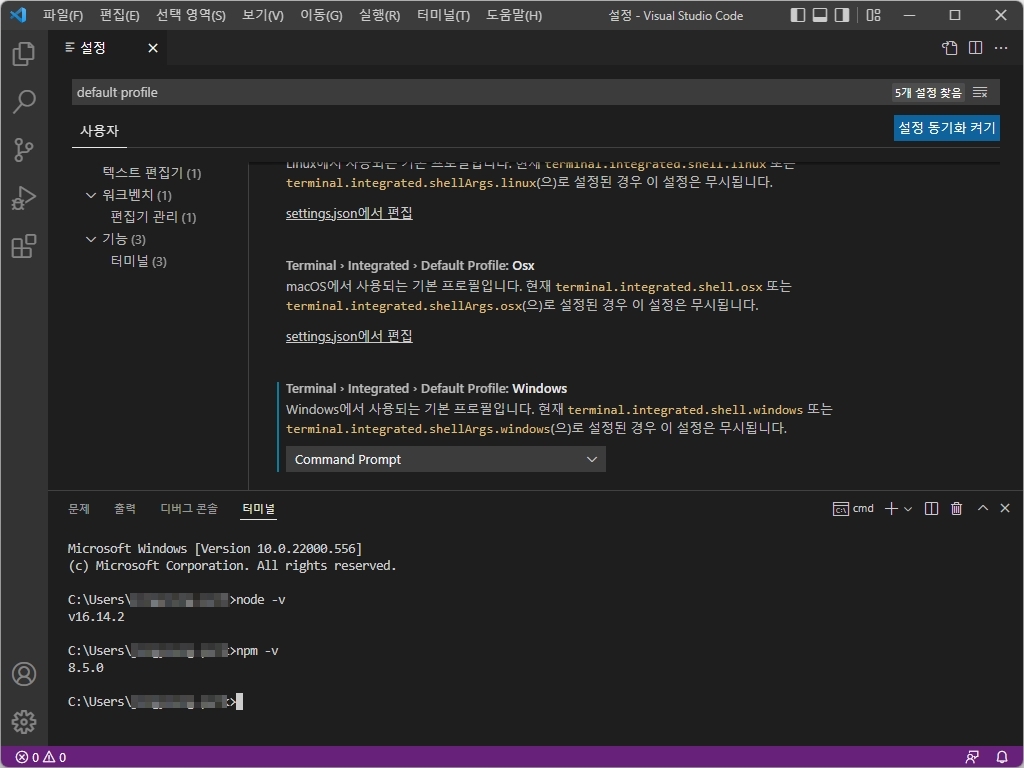This screenshot has width=1024, height=768.
Task: Open settings JSON file icon
Action: [950, 48]
